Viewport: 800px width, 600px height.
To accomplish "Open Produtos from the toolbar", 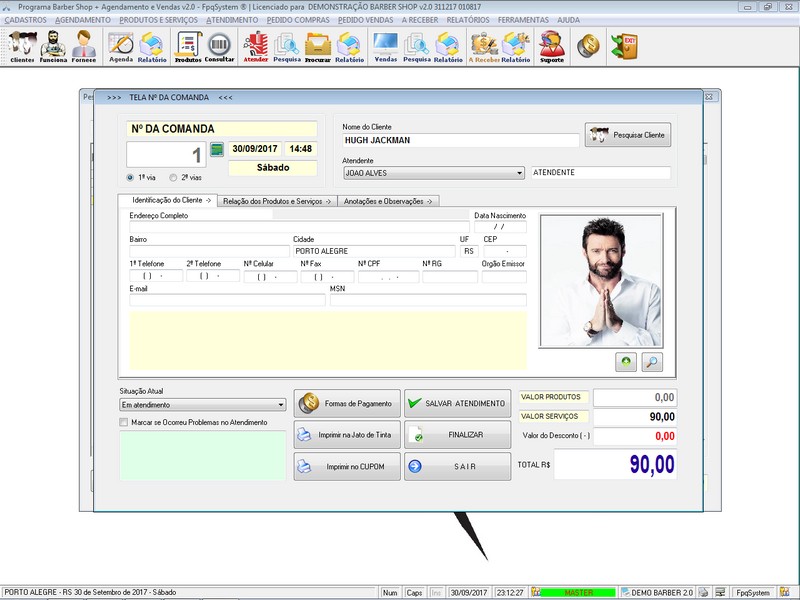I will (187, 46).
